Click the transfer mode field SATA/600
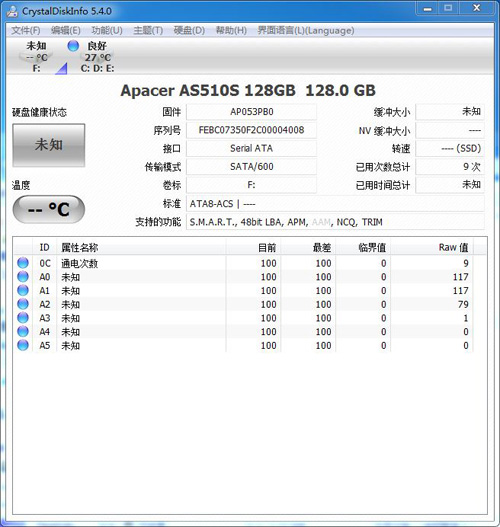The height and width of the screenshot is (527, 500). tap(251, 167)
